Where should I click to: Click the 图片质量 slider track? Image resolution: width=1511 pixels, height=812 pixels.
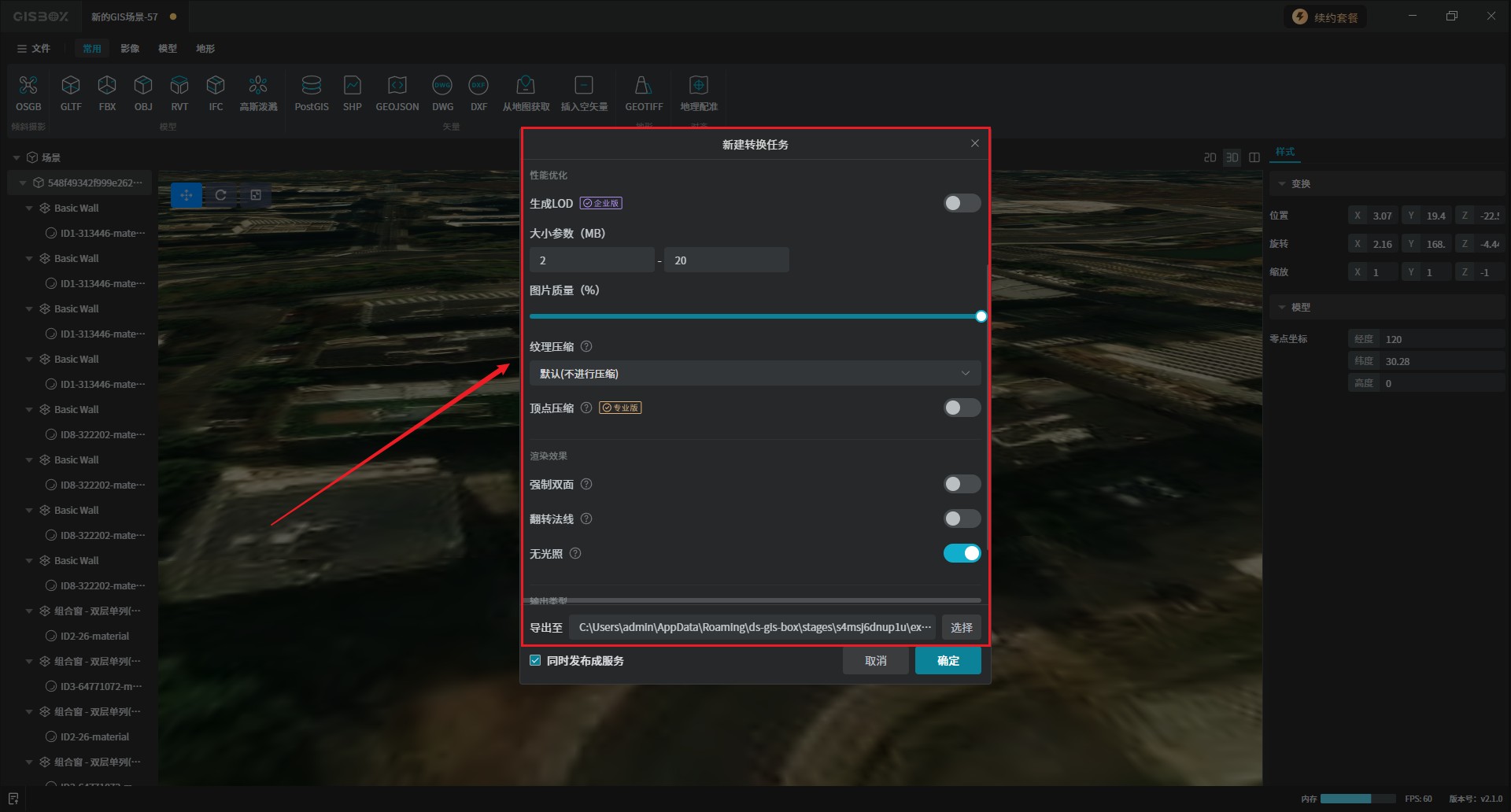754,316
